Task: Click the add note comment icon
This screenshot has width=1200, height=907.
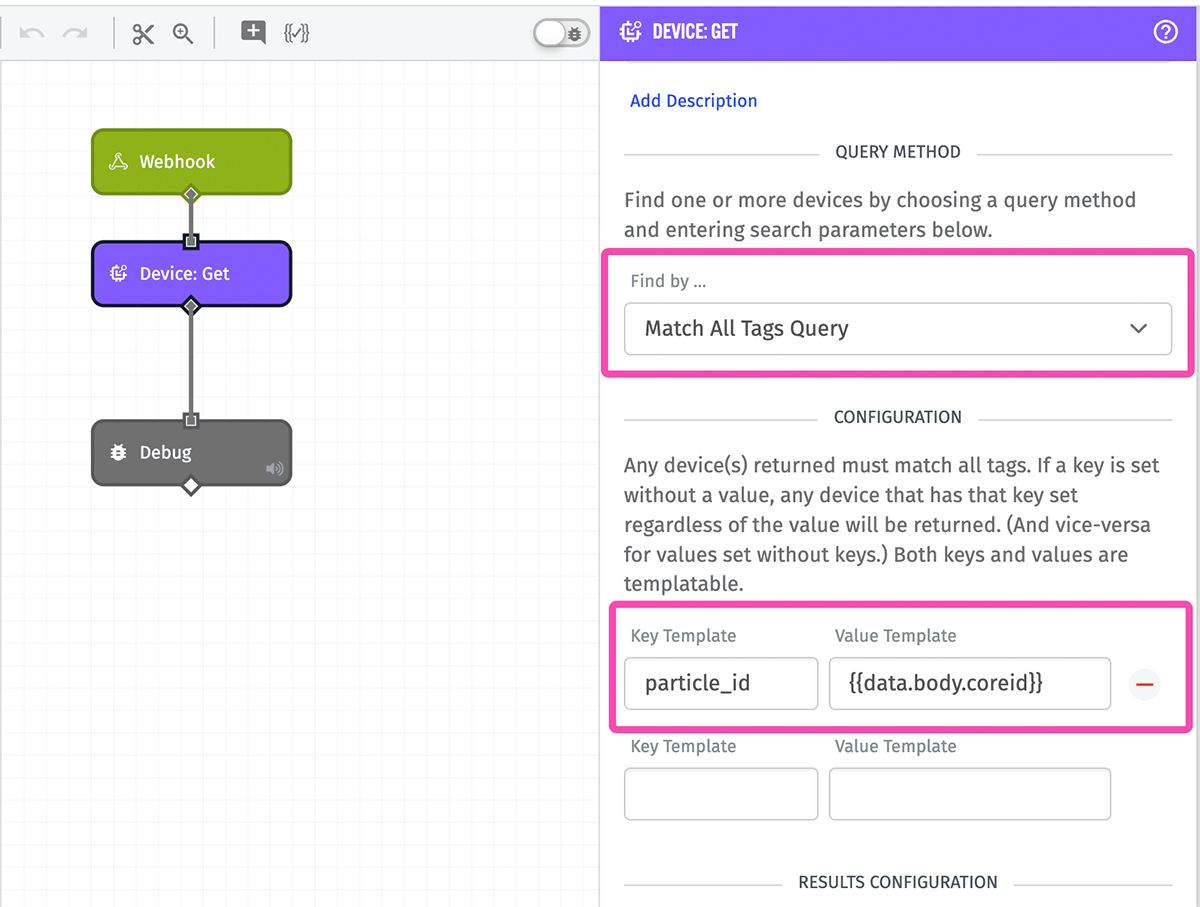Action: [x=254, y=32]
